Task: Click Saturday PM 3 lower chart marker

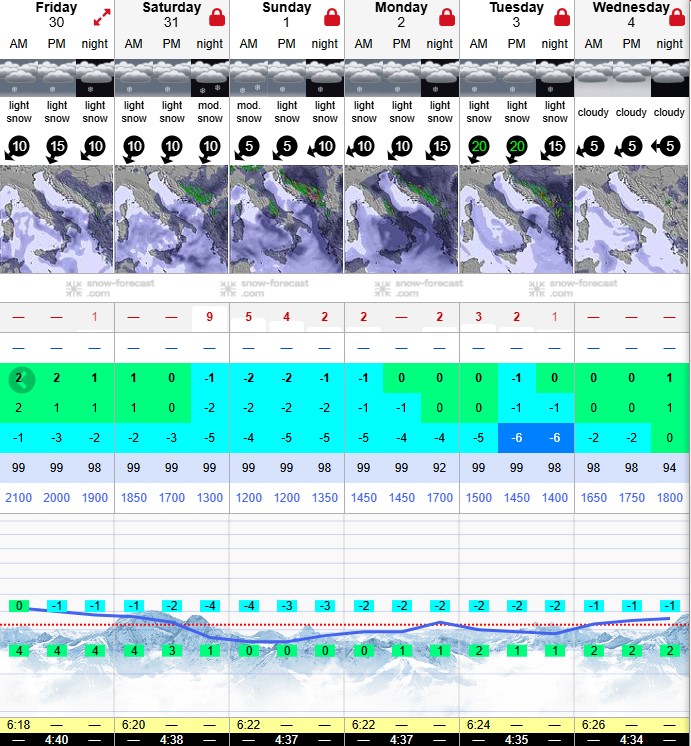Action: (x=172, y=650)
